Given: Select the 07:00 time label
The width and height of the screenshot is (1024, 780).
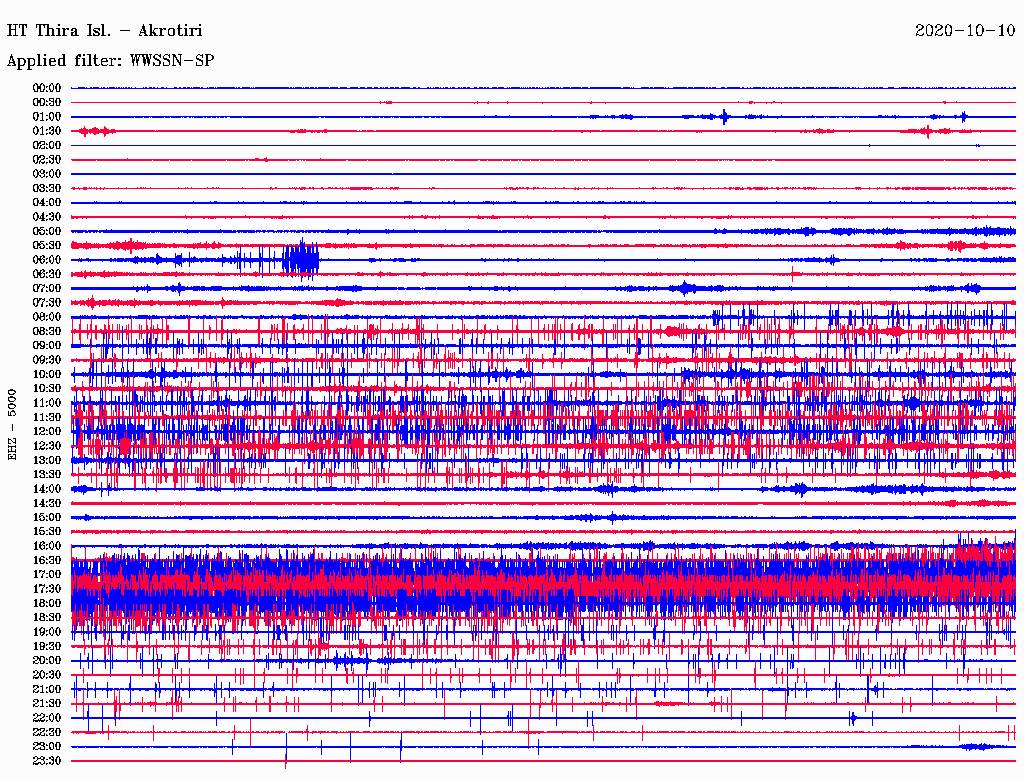Looking at the screenshot, I should 46,289.
